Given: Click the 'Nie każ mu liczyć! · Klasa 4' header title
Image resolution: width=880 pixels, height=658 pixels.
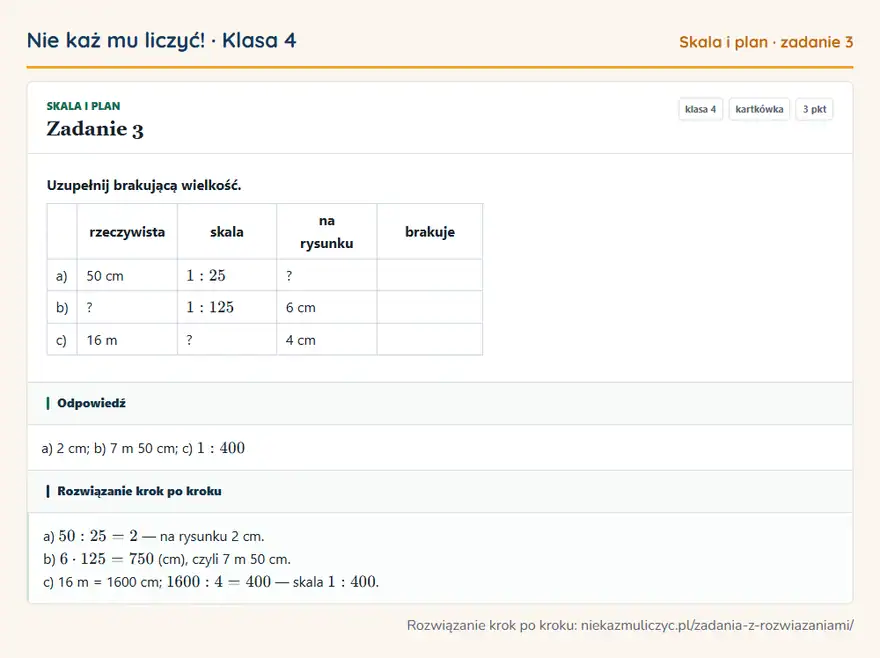Looking at the screenshot, I should (161, 41).
